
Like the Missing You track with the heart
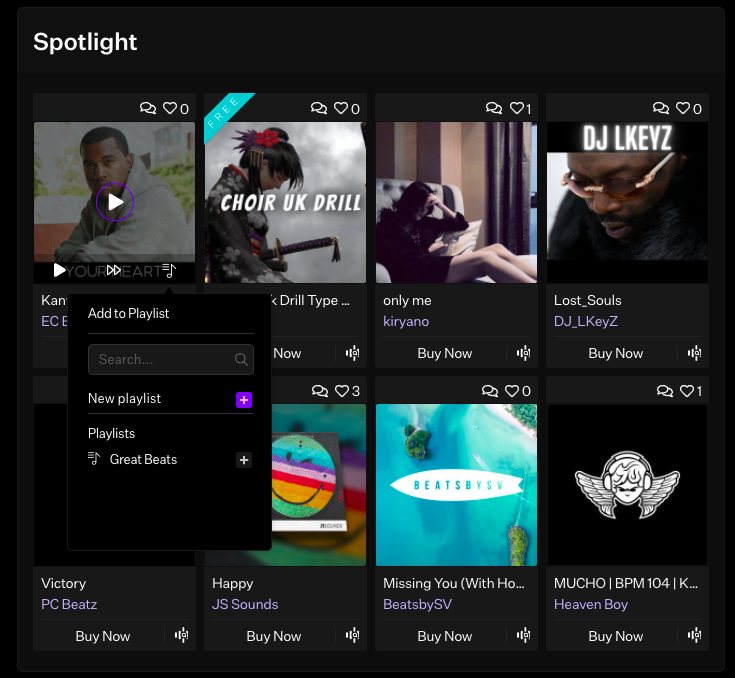(511, 390)
